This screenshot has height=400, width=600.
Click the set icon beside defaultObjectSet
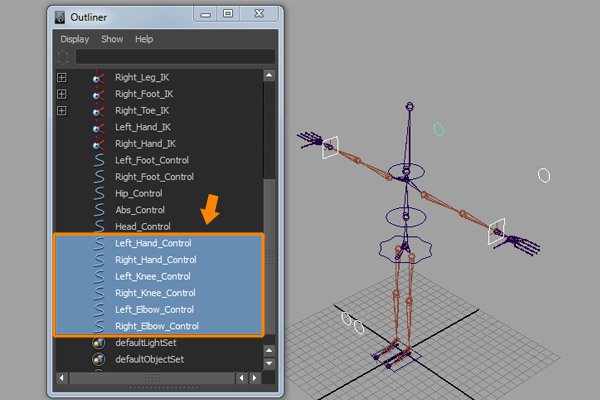tap(99, 359)
